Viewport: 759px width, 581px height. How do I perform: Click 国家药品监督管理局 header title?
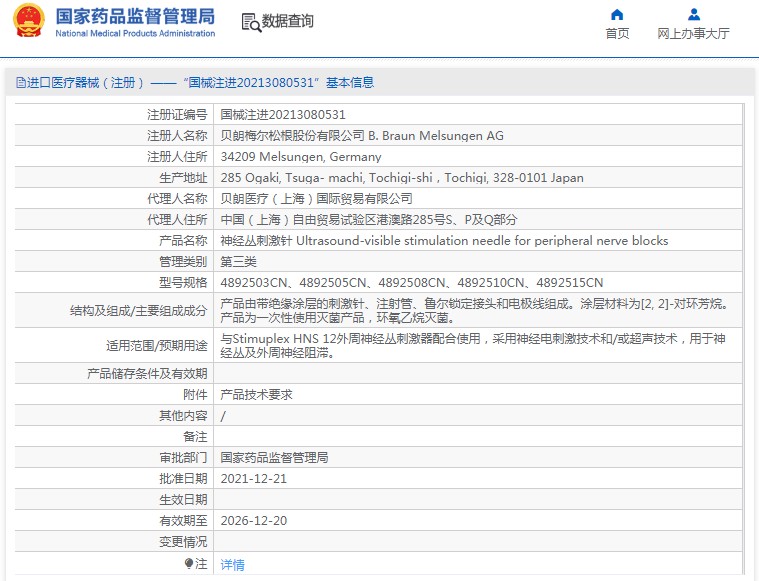(135, 16)
